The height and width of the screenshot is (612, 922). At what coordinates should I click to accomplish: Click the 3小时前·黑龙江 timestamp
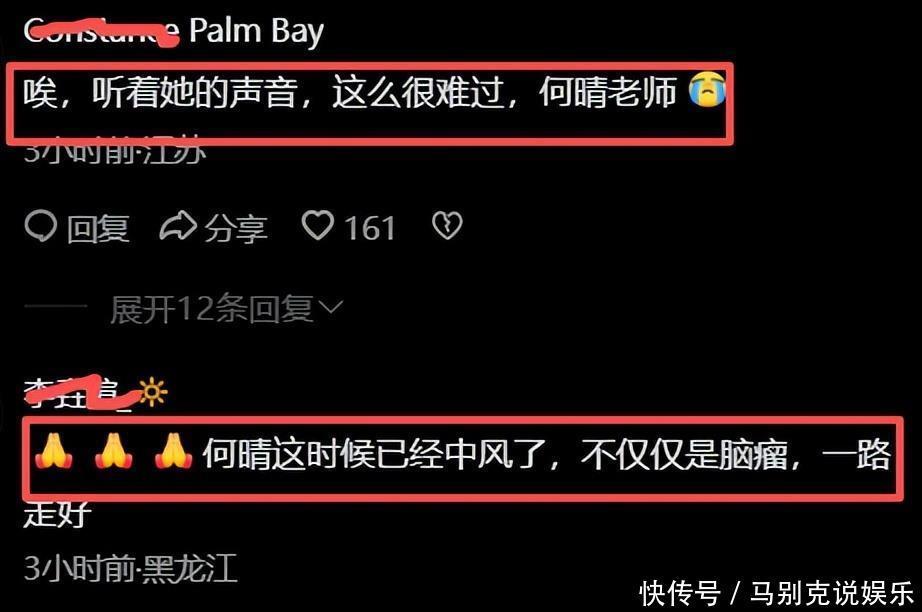point(131,568)
